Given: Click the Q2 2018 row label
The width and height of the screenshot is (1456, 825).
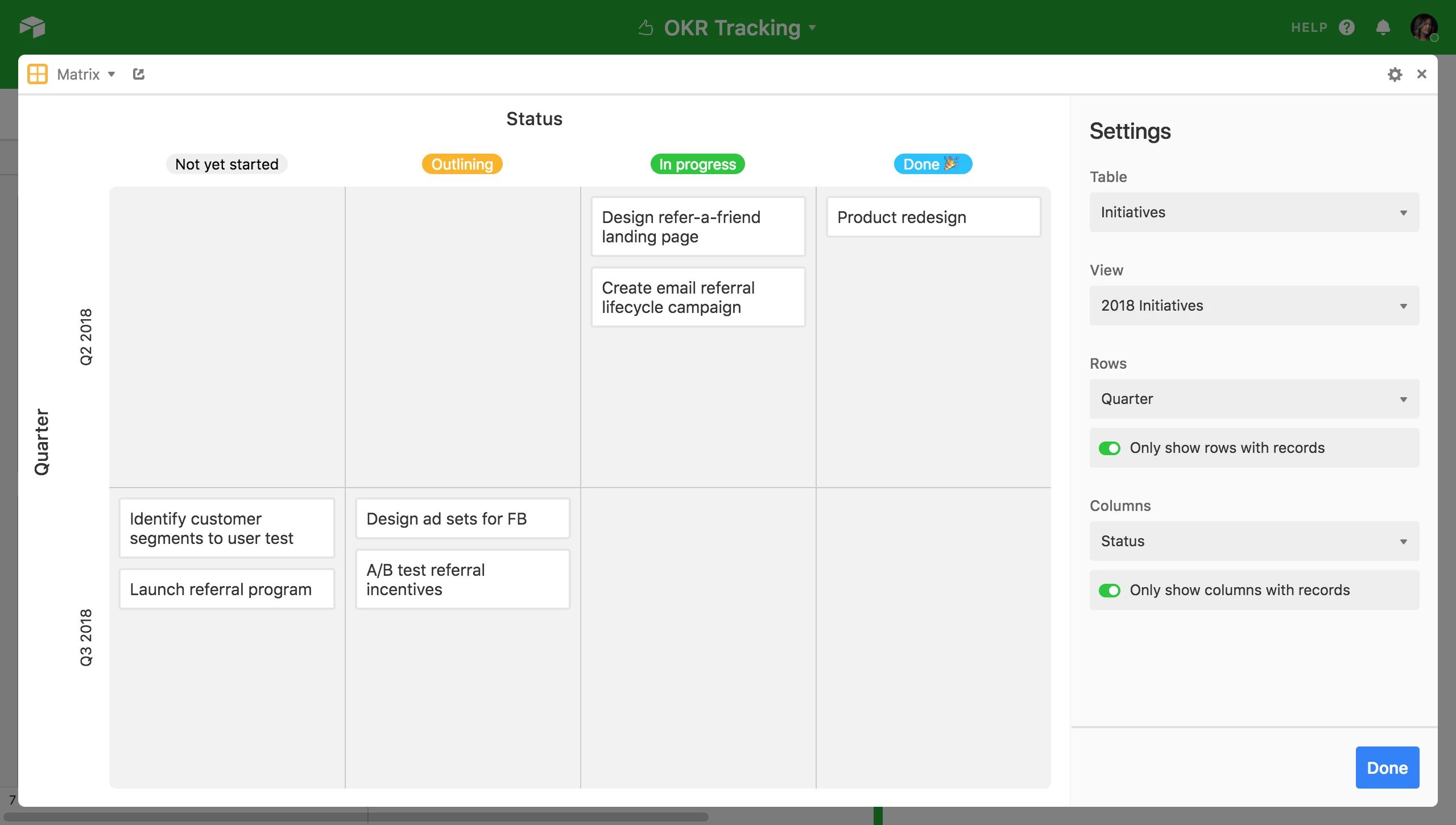Looking at the screenshot, I should pyautogui.click(x=86, y=337).
